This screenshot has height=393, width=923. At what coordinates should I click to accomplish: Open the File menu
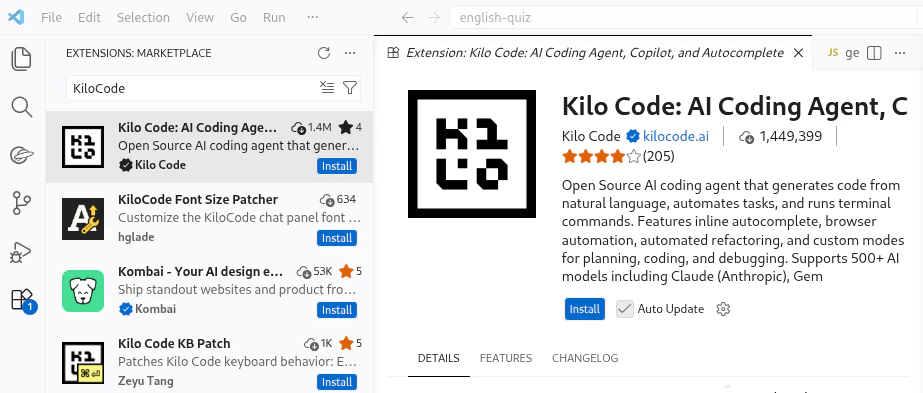51,18
